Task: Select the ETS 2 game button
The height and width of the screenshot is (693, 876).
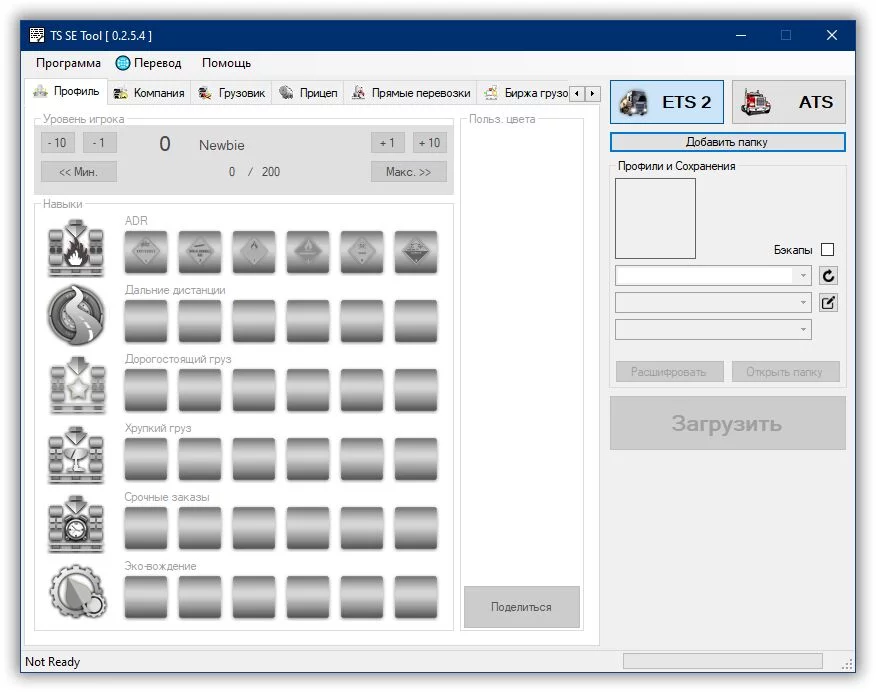Action: [666, 102]
